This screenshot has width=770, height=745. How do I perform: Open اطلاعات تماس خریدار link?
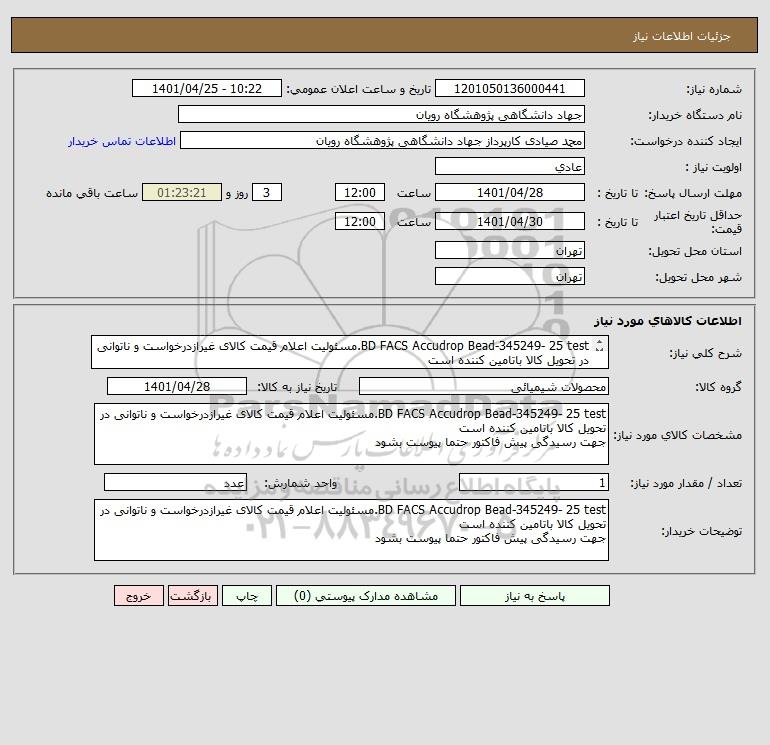coord(122,141)
